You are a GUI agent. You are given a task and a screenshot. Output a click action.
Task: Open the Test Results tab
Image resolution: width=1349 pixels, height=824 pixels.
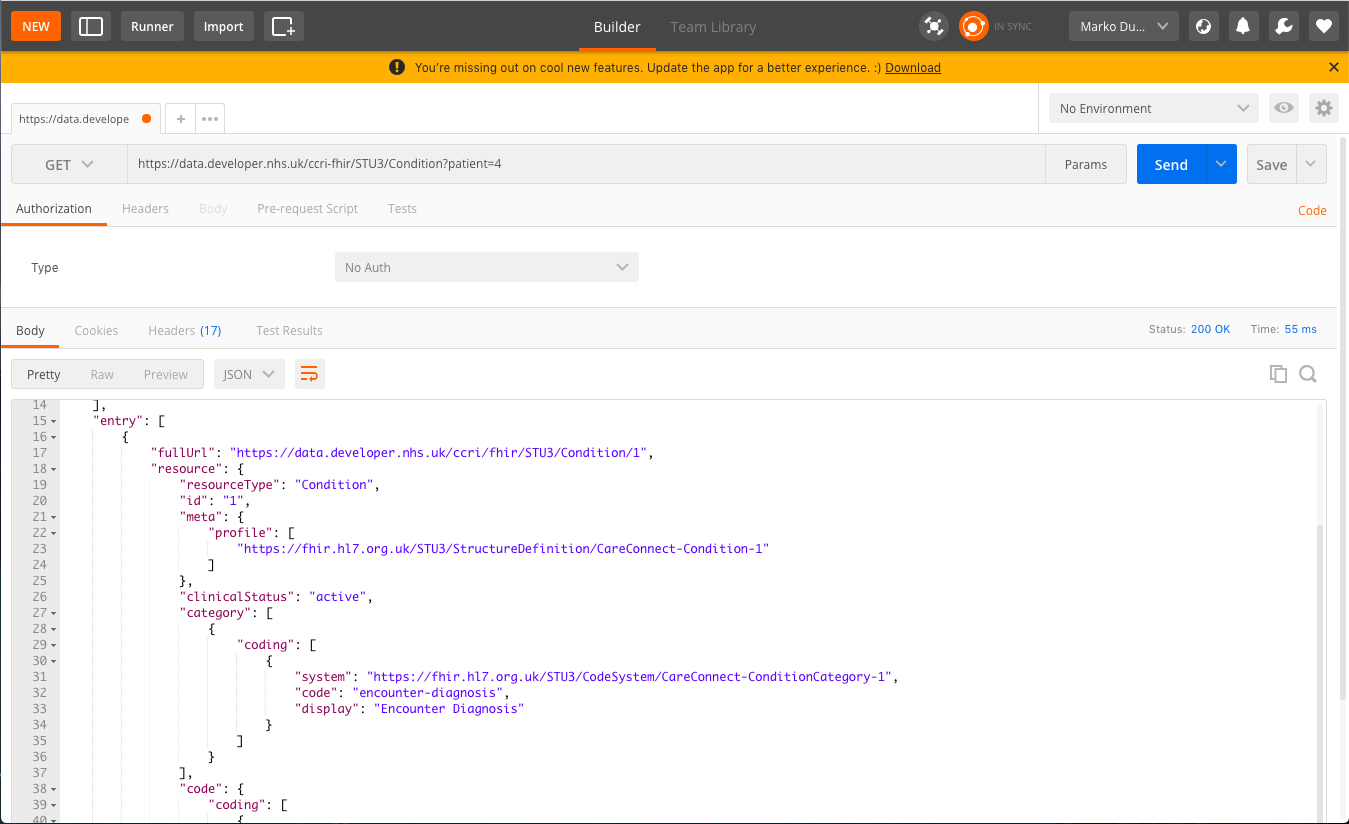click(x=289, y=330)
